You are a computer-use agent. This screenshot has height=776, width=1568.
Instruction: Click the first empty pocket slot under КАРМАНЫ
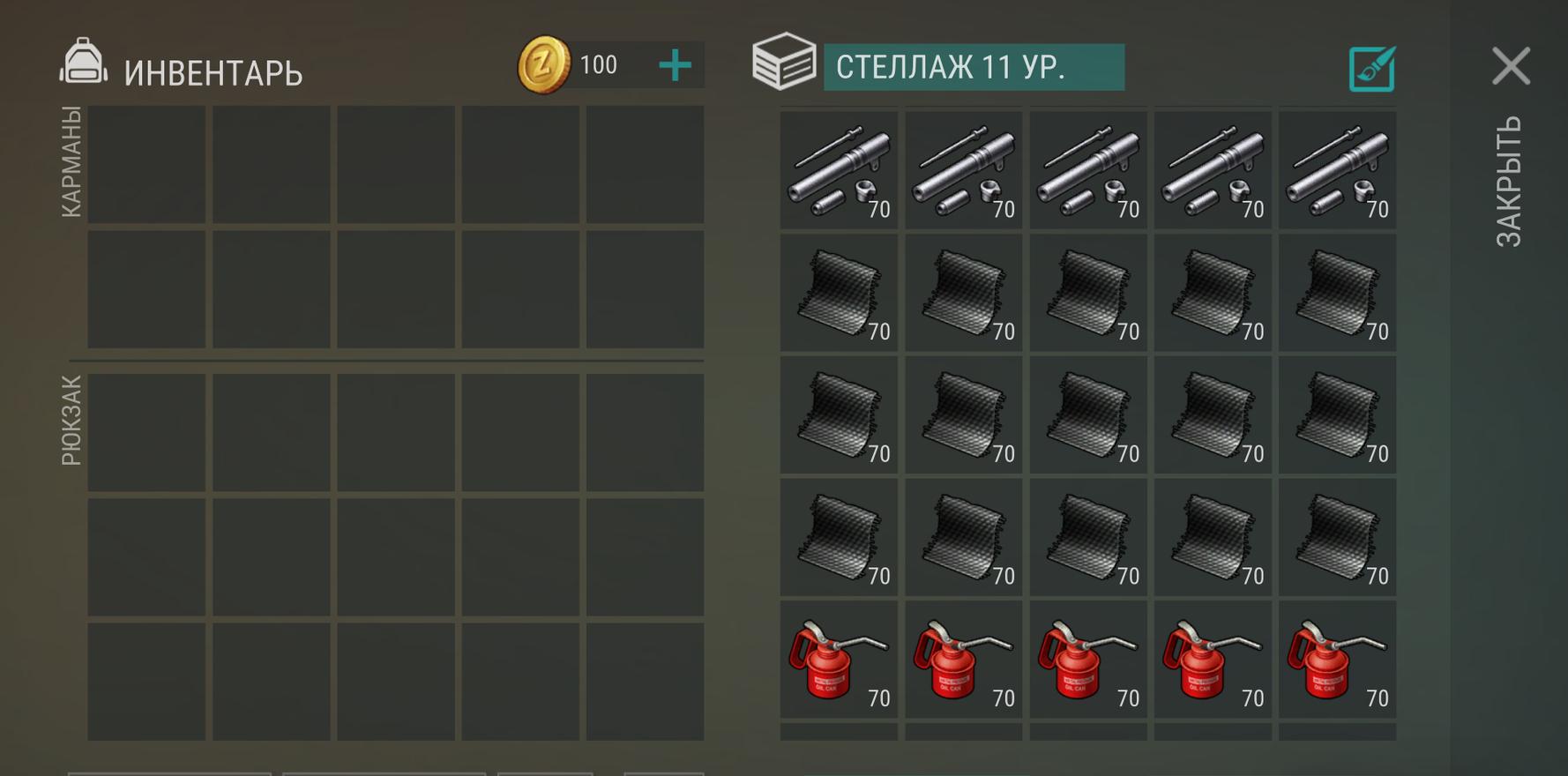tap(146, 165)
